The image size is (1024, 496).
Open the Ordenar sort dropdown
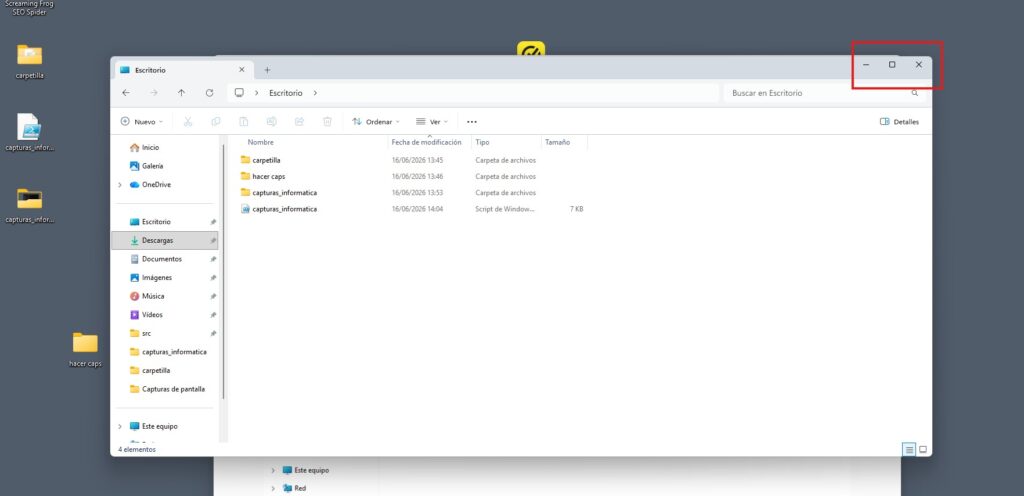tap(376, 122)
